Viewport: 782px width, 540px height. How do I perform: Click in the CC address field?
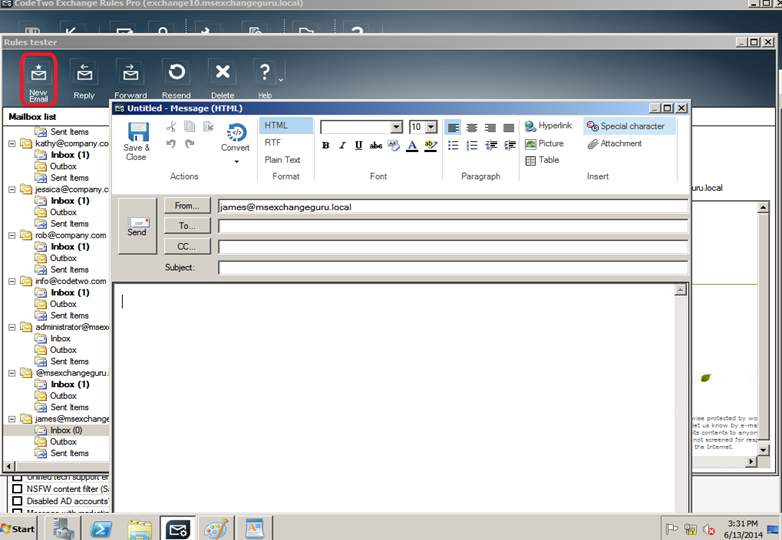(x=453, y=247)
